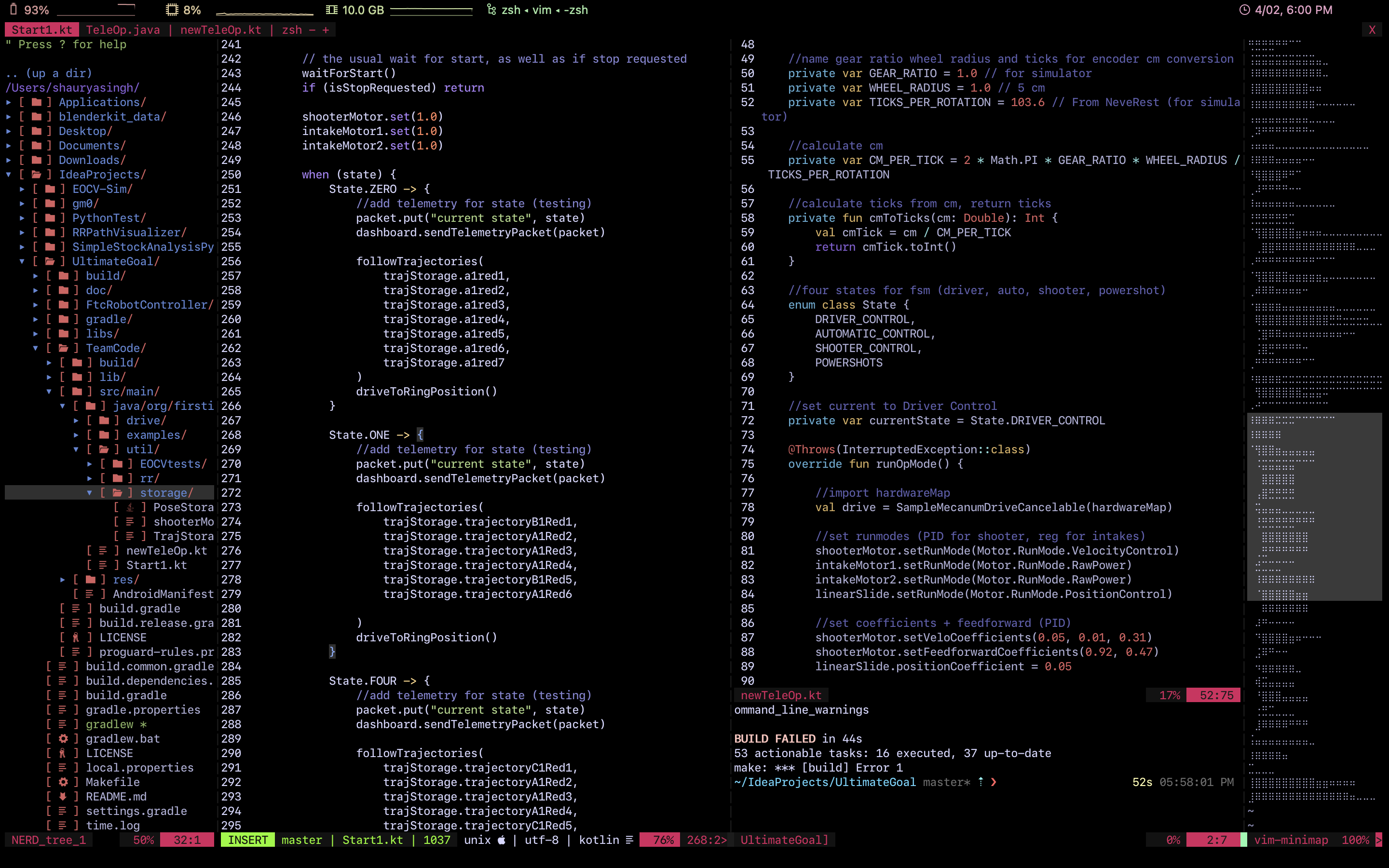Viewport: 1389px width, 868px height.
Task: Expand the Downloads folder arrow
Action: click(9, 160)
